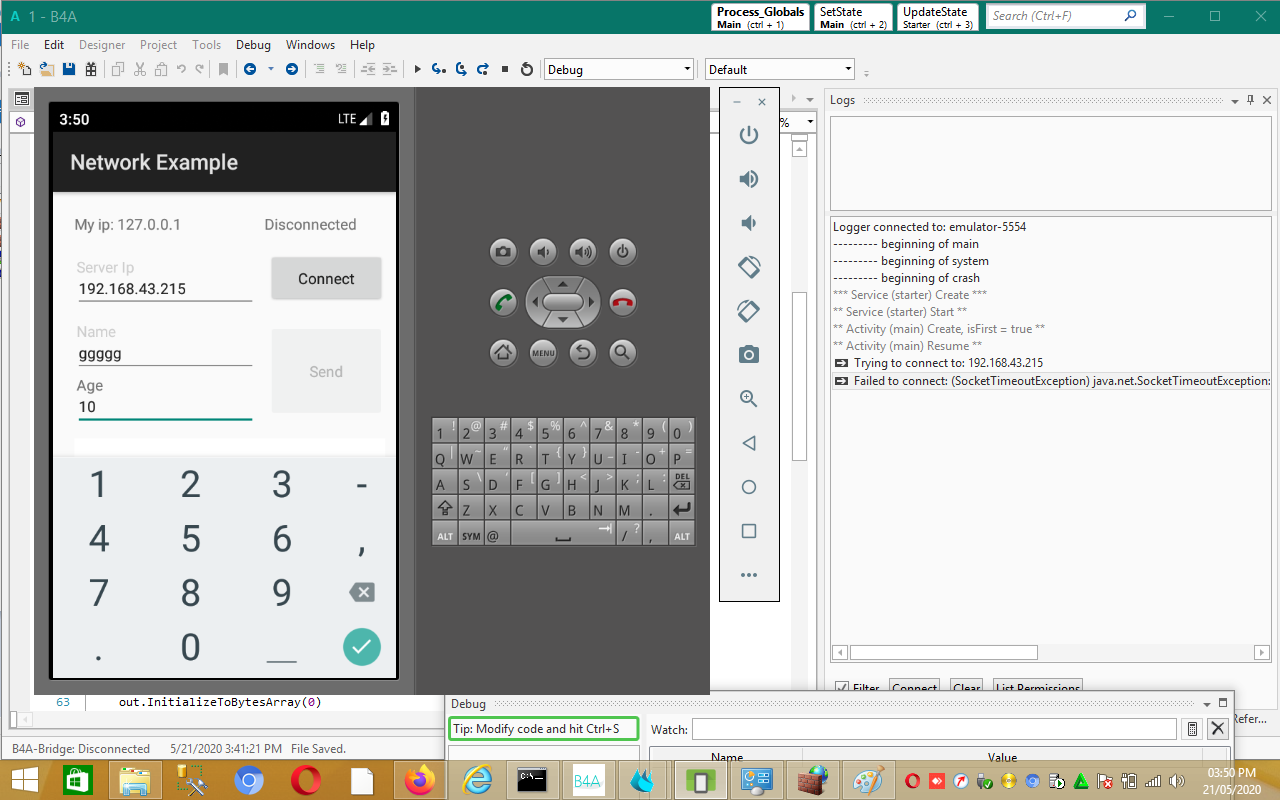Click the Navigate Backward arrow in the toolbar
The image size is (1280, 800).
249,69
